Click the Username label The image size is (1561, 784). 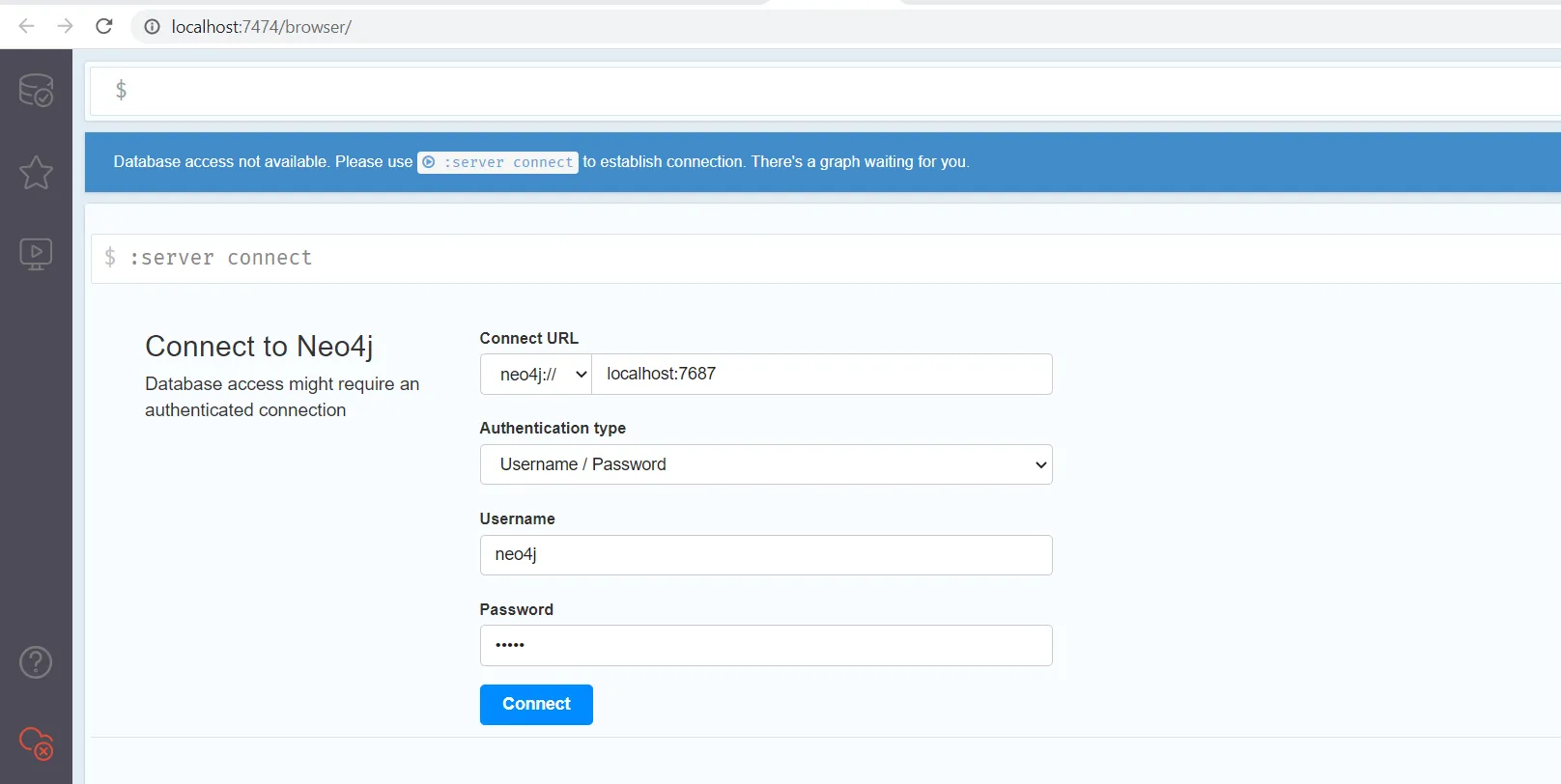pos(517,518)
